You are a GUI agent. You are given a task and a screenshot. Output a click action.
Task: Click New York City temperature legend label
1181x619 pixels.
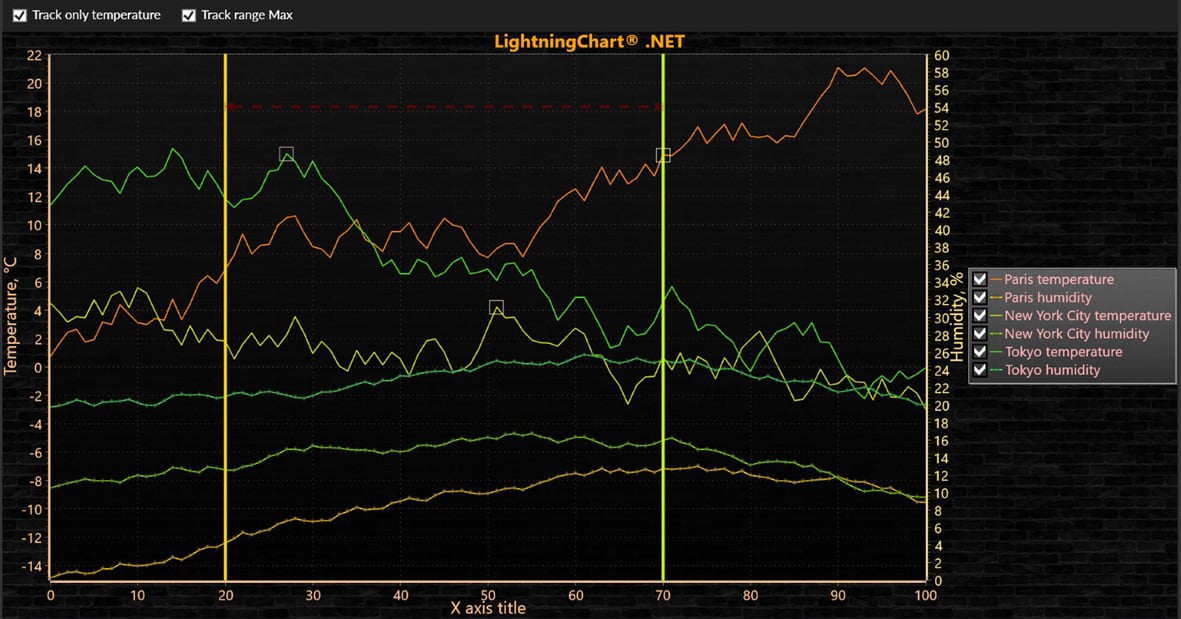(x=1088, y=316)
